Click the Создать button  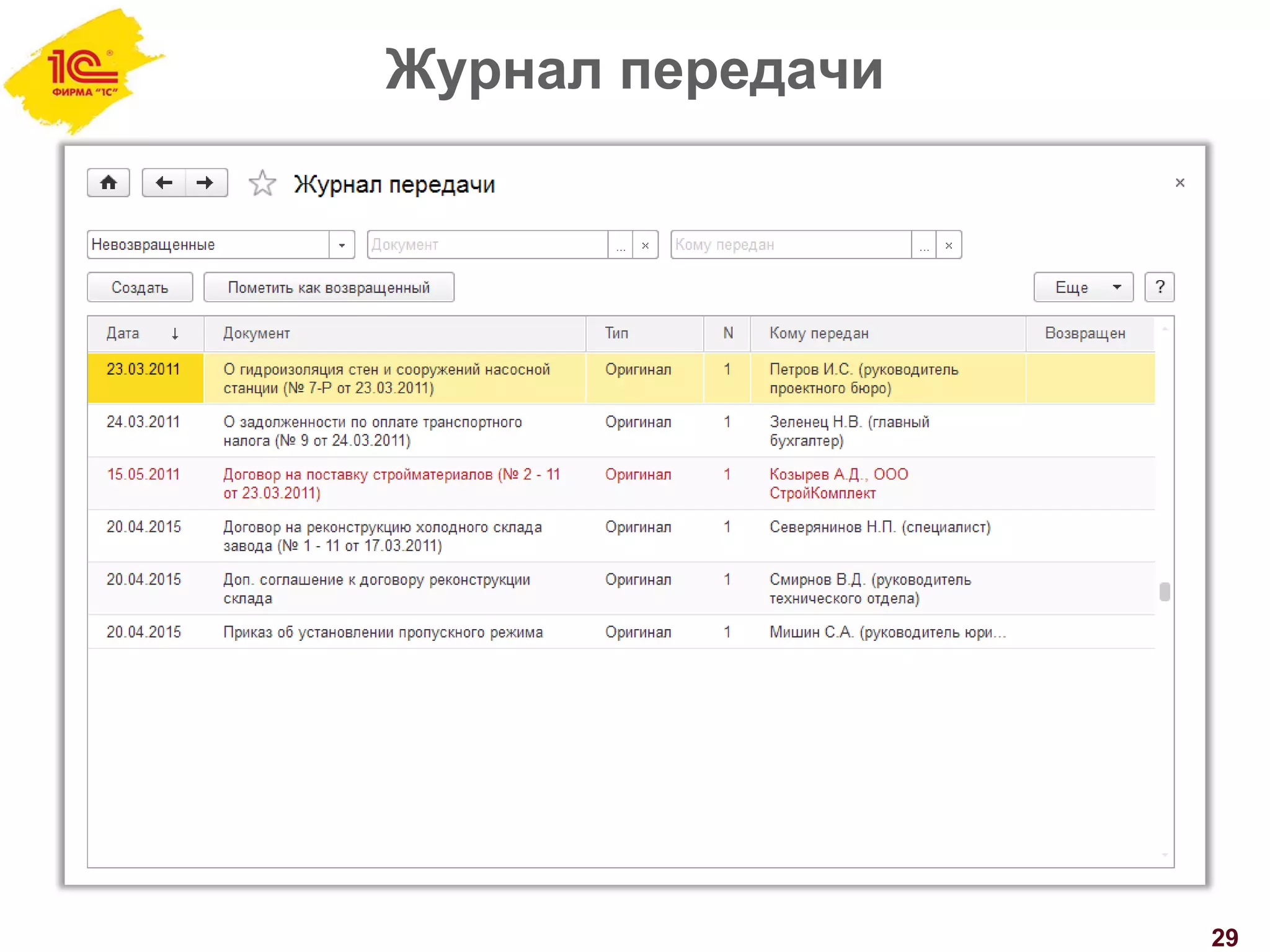coord(140,287)
